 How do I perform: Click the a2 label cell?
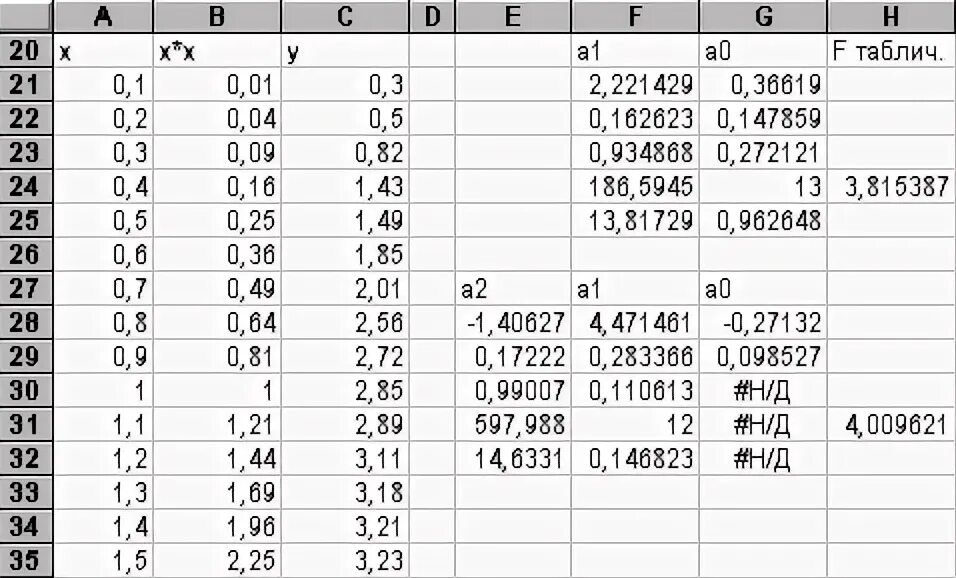(x=513, y=288)
